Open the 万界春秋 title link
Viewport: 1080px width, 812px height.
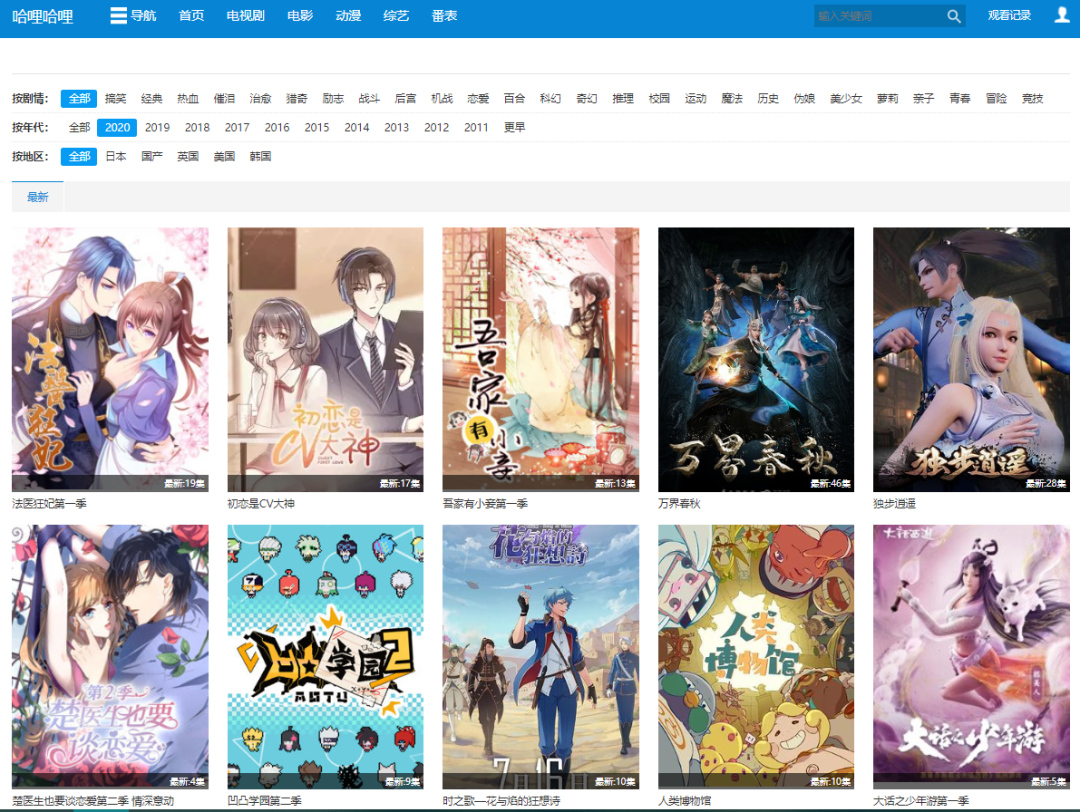pos(679,503)
